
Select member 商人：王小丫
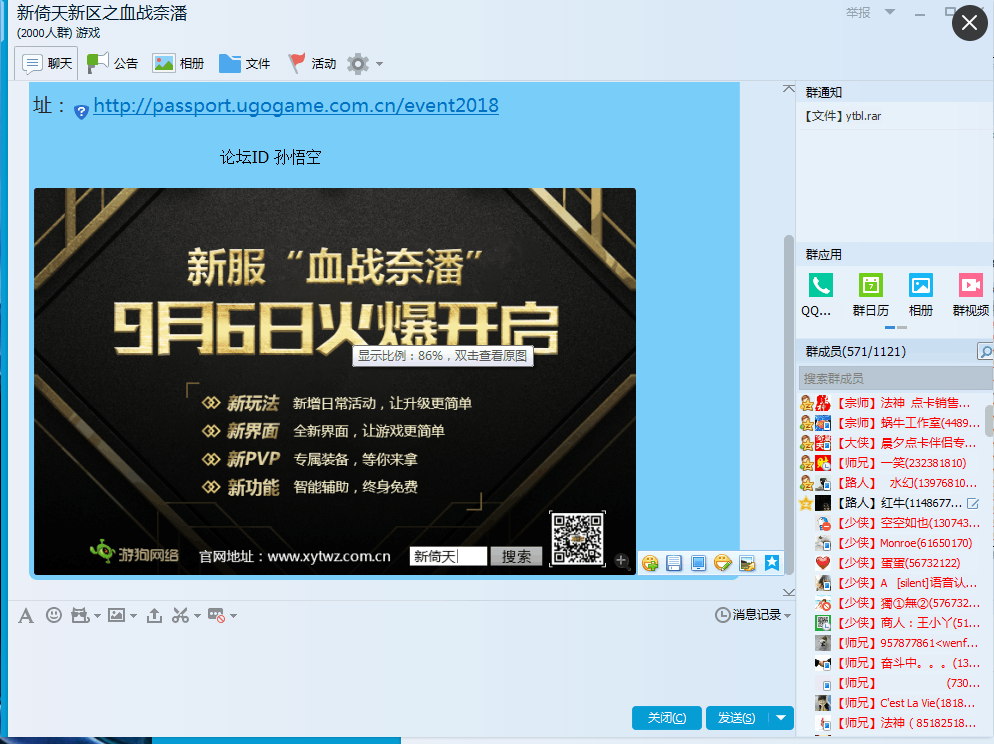(891, 623)
